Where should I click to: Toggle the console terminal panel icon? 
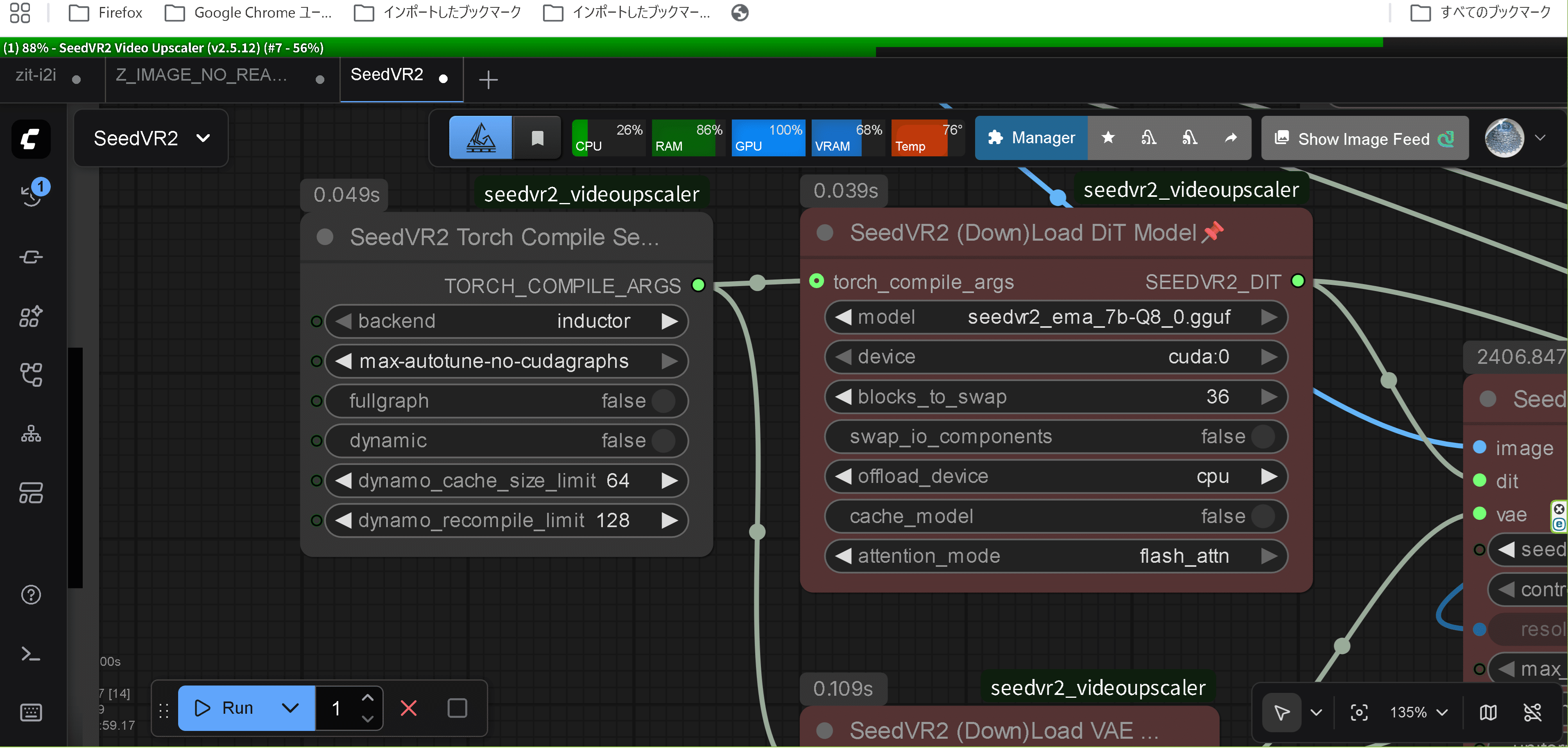tap(30, 654)
